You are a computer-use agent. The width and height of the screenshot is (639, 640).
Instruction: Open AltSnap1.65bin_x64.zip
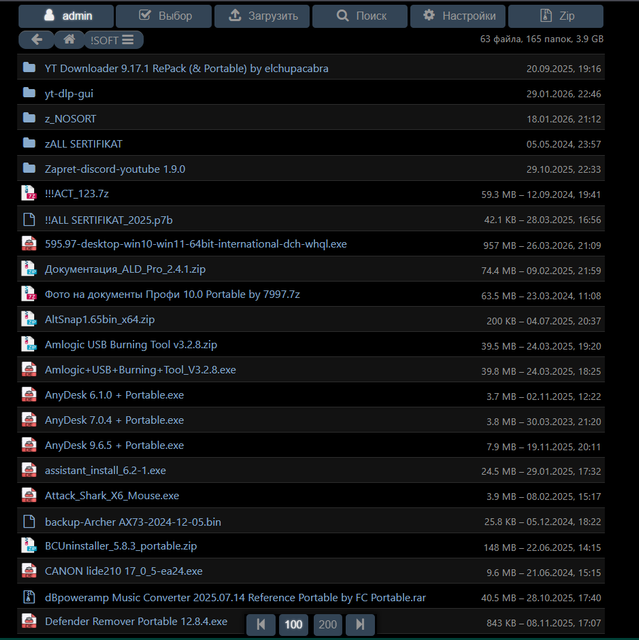coord(100,319)
